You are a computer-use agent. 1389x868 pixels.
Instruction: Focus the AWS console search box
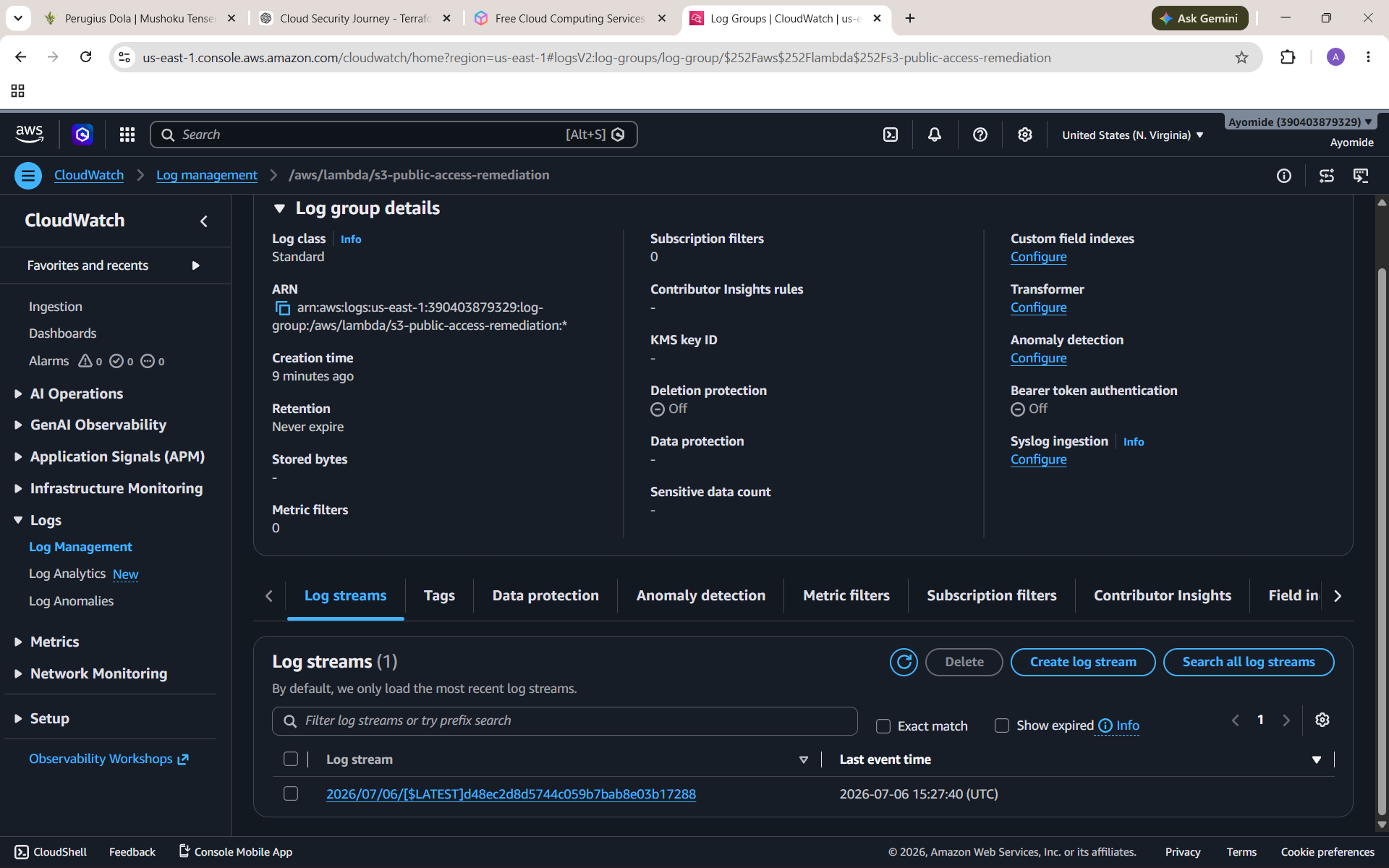coord(394,135)
